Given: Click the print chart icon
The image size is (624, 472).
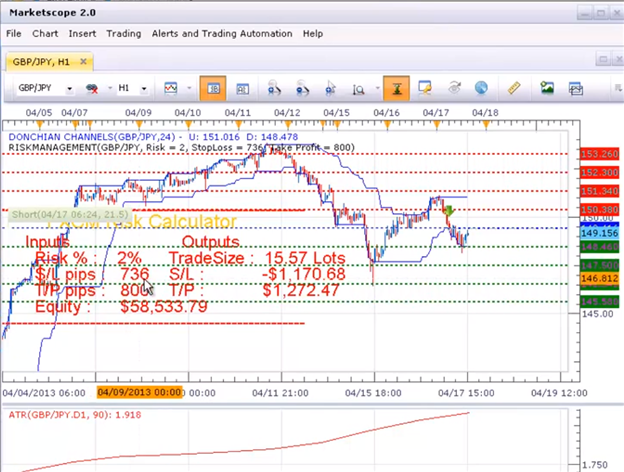Looking at the screenshot, I should (x=576, y=88).
